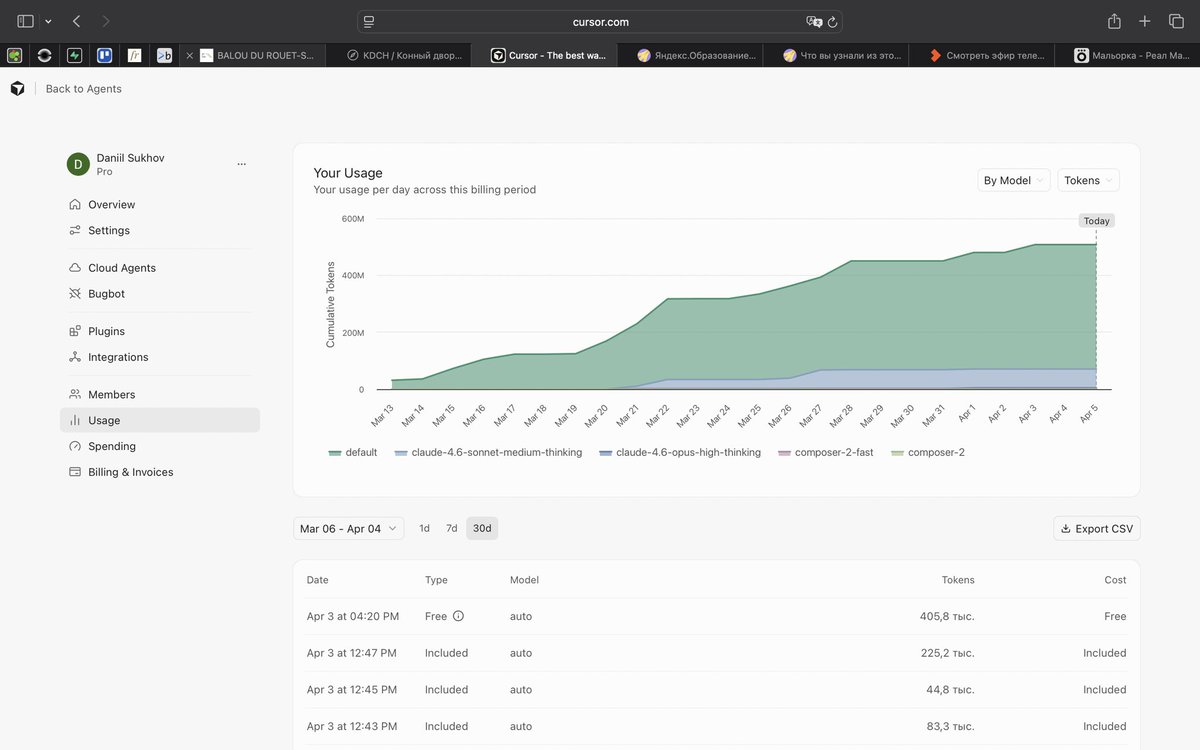Open the pinned Trello tab
The height and width of the screenshot is (750, 1200).
104,56
